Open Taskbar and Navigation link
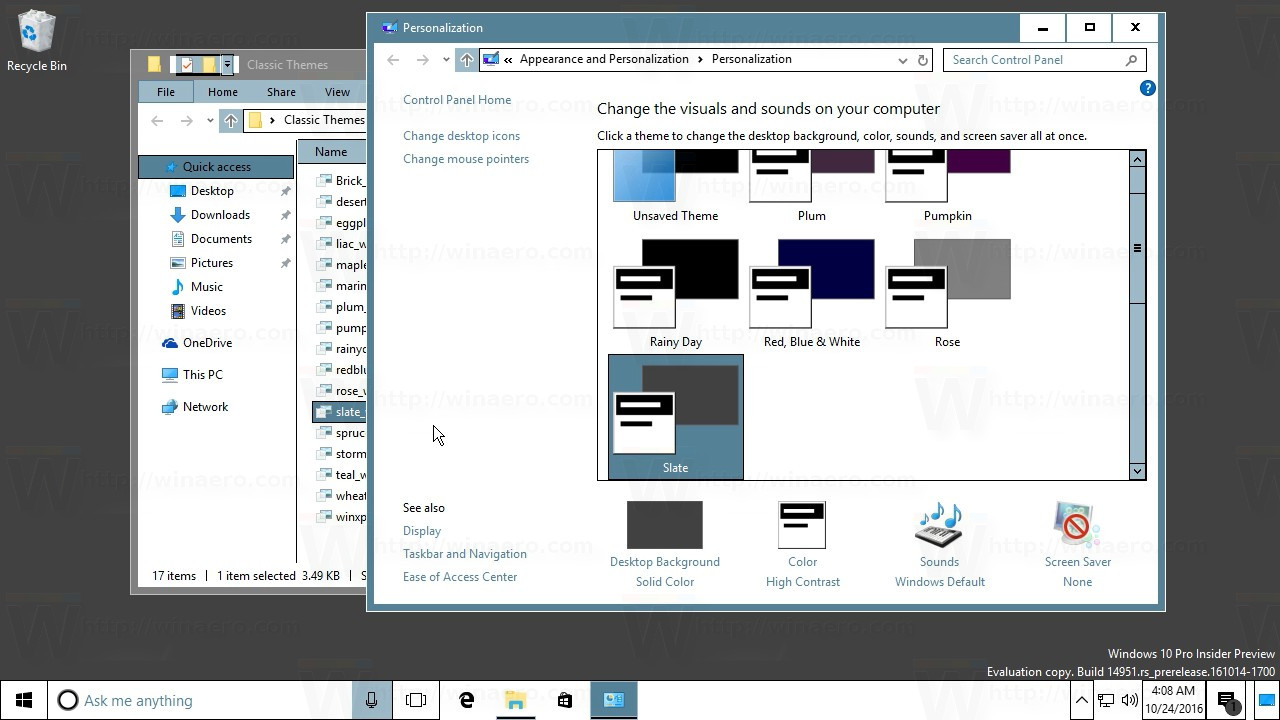Screen dimensions: 1280x720 pyautogui.click(x=465, y=554)
